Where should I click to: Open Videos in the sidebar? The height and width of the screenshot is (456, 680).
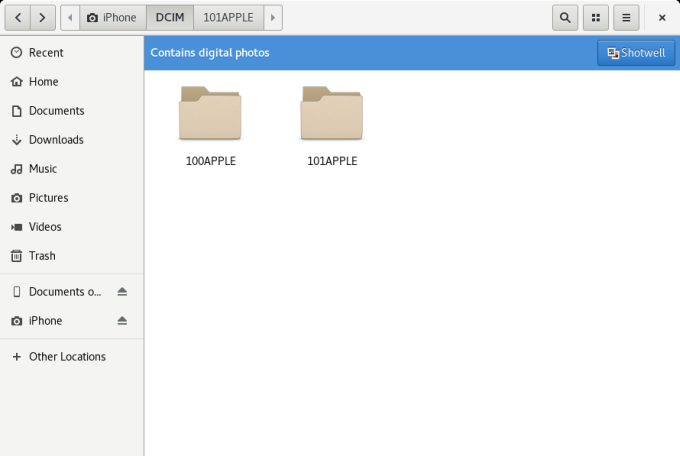[72, 227]
